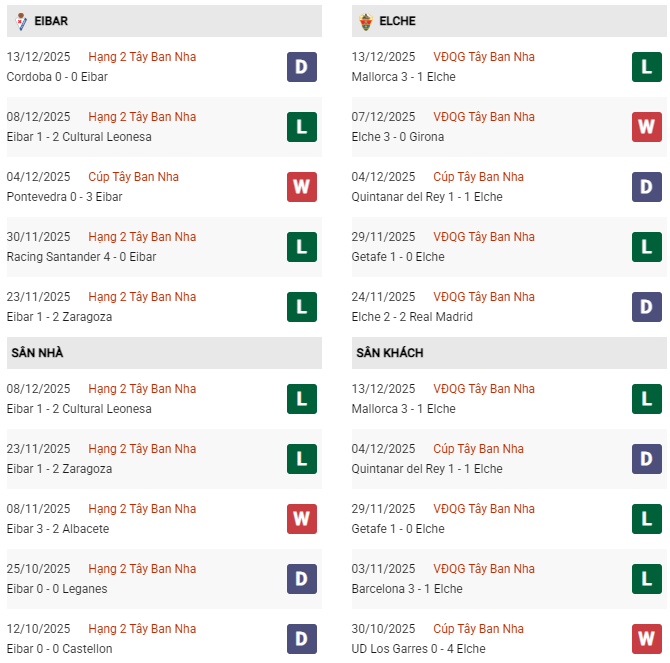Click the Elche club crest icon
670x663 pixels.
click(x=366, y=21)
